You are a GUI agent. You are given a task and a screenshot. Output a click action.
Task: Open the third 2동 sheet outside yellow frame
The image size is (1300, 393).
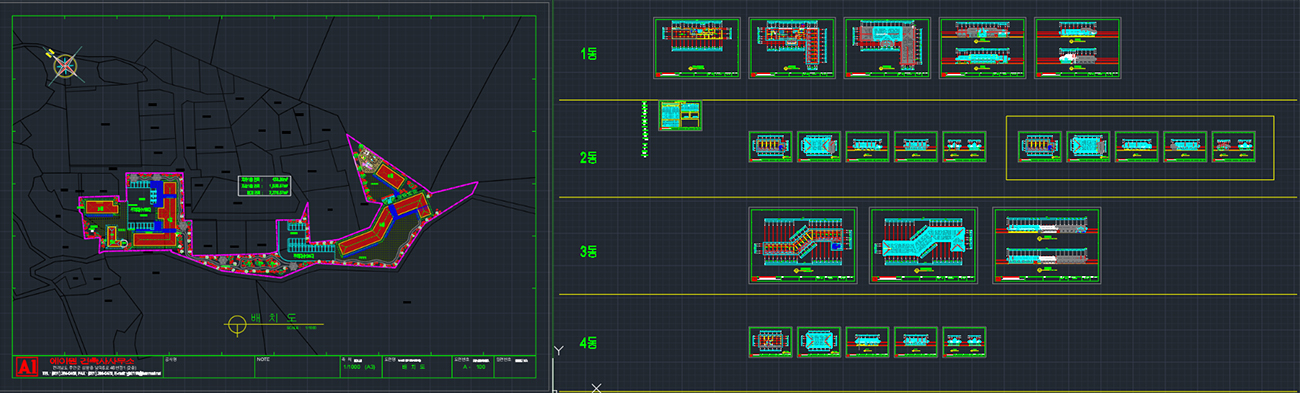pos(867,147)
